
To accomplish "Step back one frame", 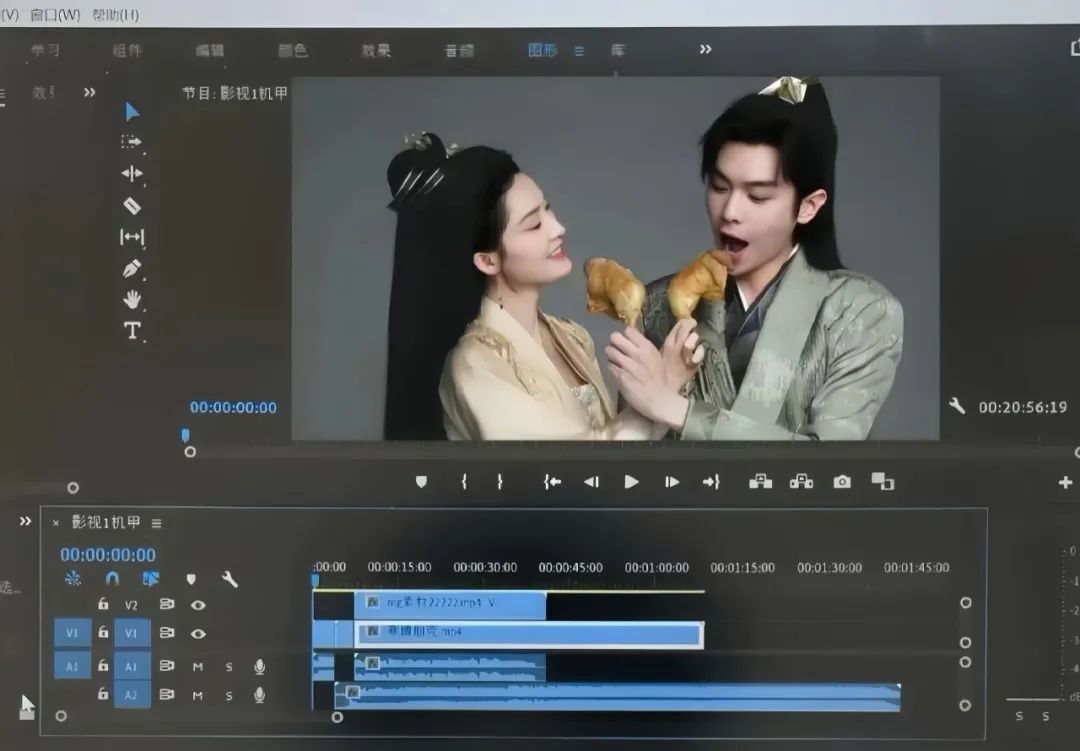I will (591, 482).
